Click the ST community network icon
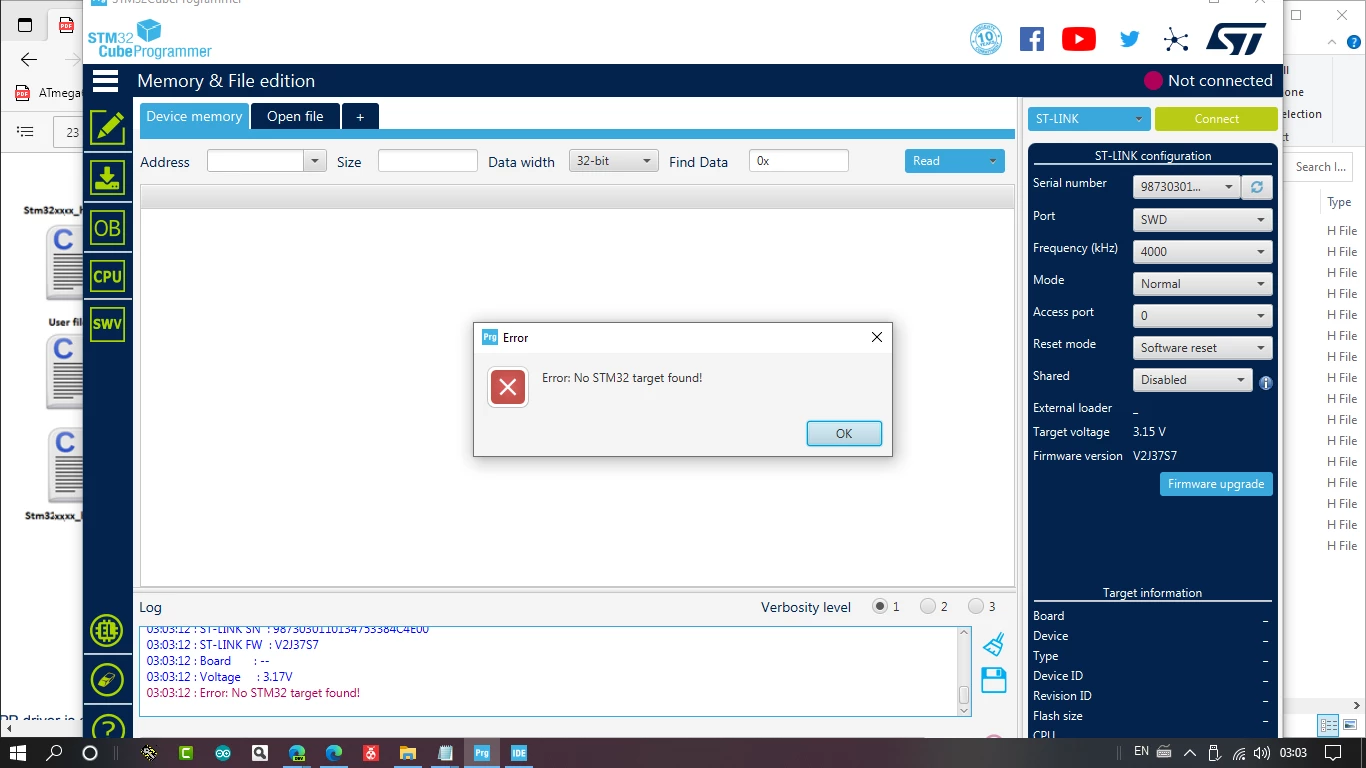Viewport: 1366px width, 768px height. (1176, 40)
